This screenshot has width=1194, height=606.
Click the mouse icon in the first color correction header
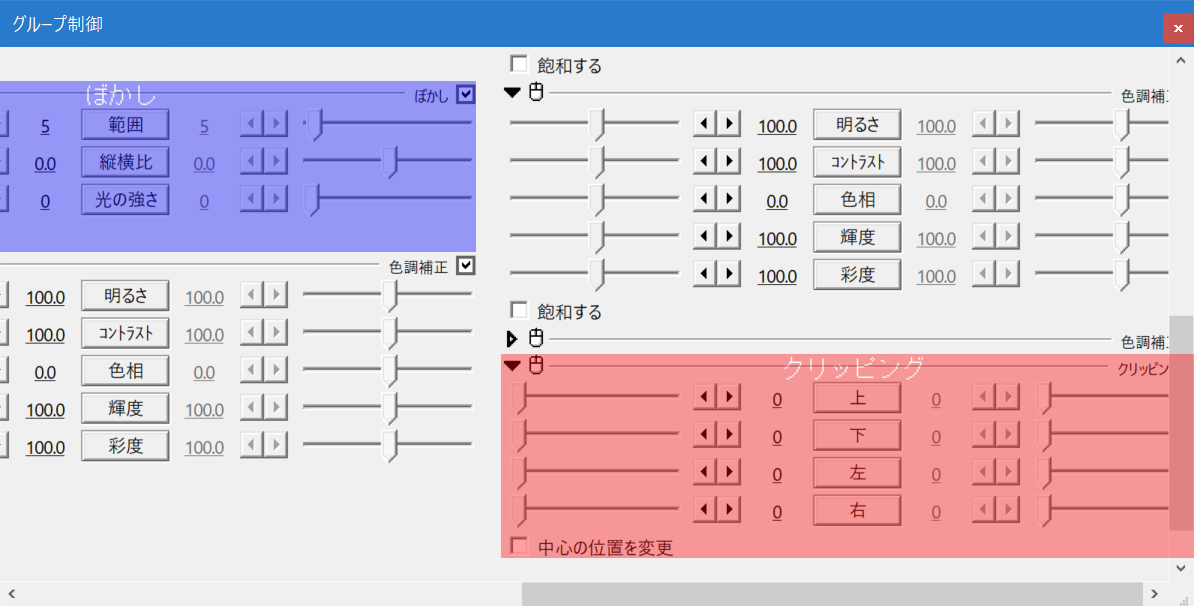click(536, 91)
